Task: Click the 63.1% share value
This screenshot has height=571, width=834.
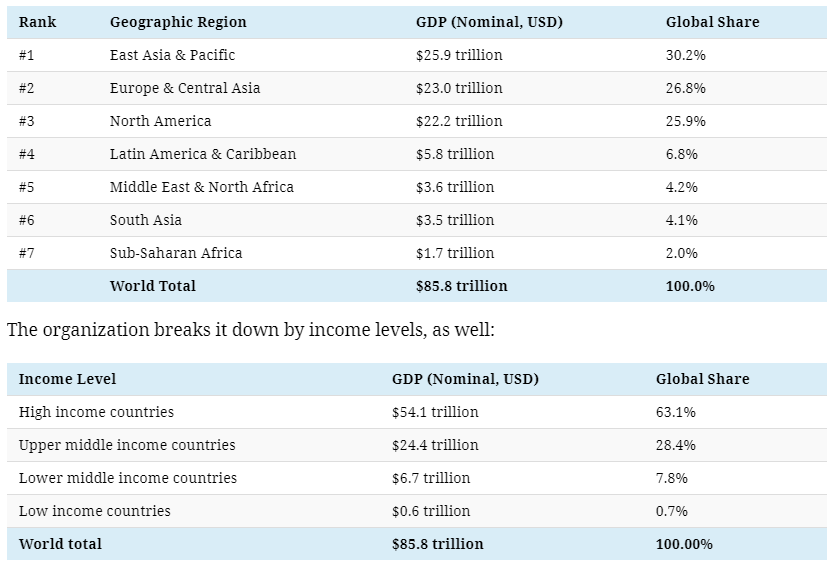Action: pos(676,412)
